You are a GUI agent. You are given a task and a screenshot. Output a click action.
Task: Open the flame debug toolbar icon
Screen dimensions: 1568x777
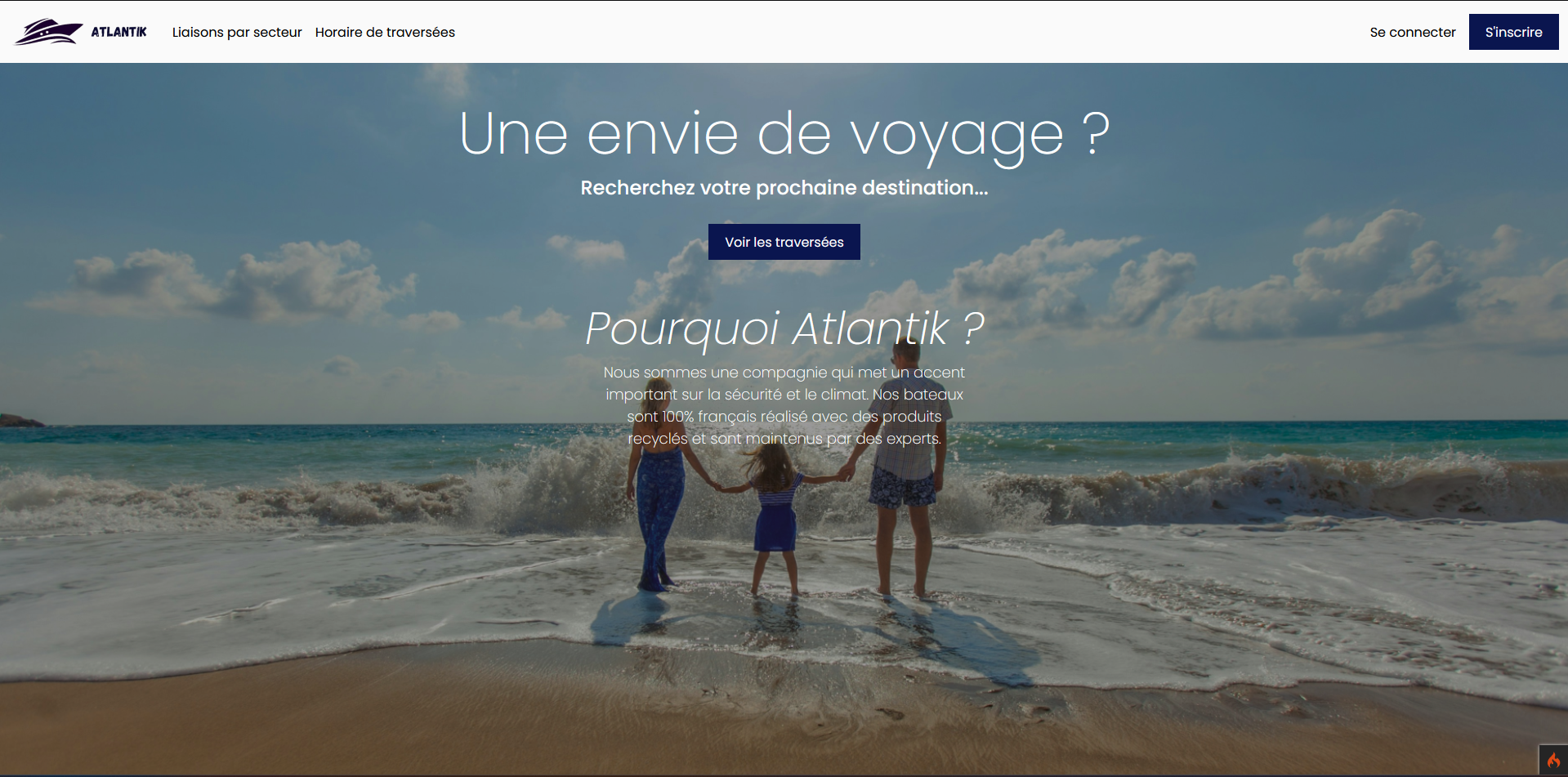[x=1553, y=761]
